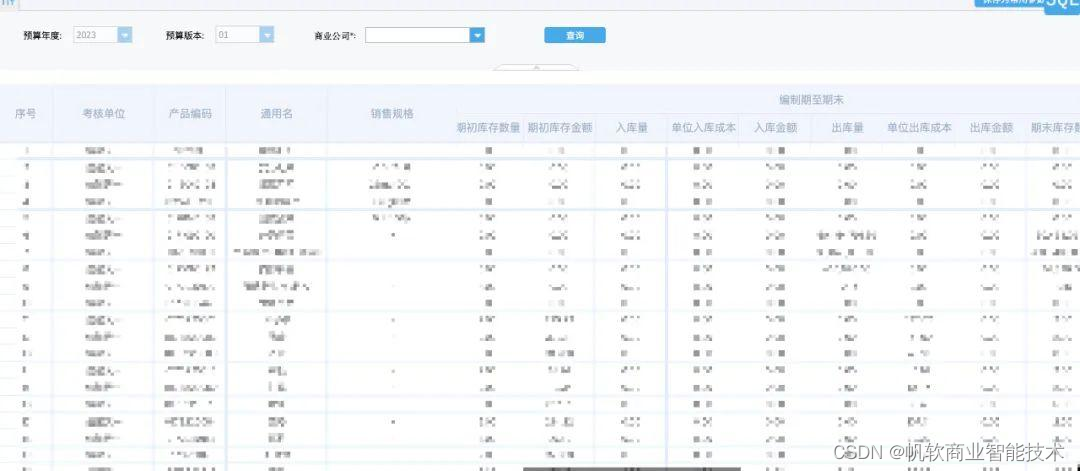Click the 期初库存金额 column header

[559, 128]
